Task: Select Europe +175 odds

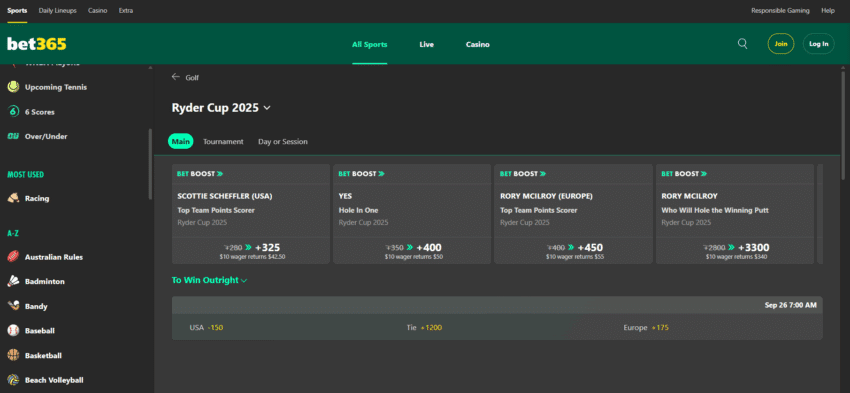Action: coord(646,327)
